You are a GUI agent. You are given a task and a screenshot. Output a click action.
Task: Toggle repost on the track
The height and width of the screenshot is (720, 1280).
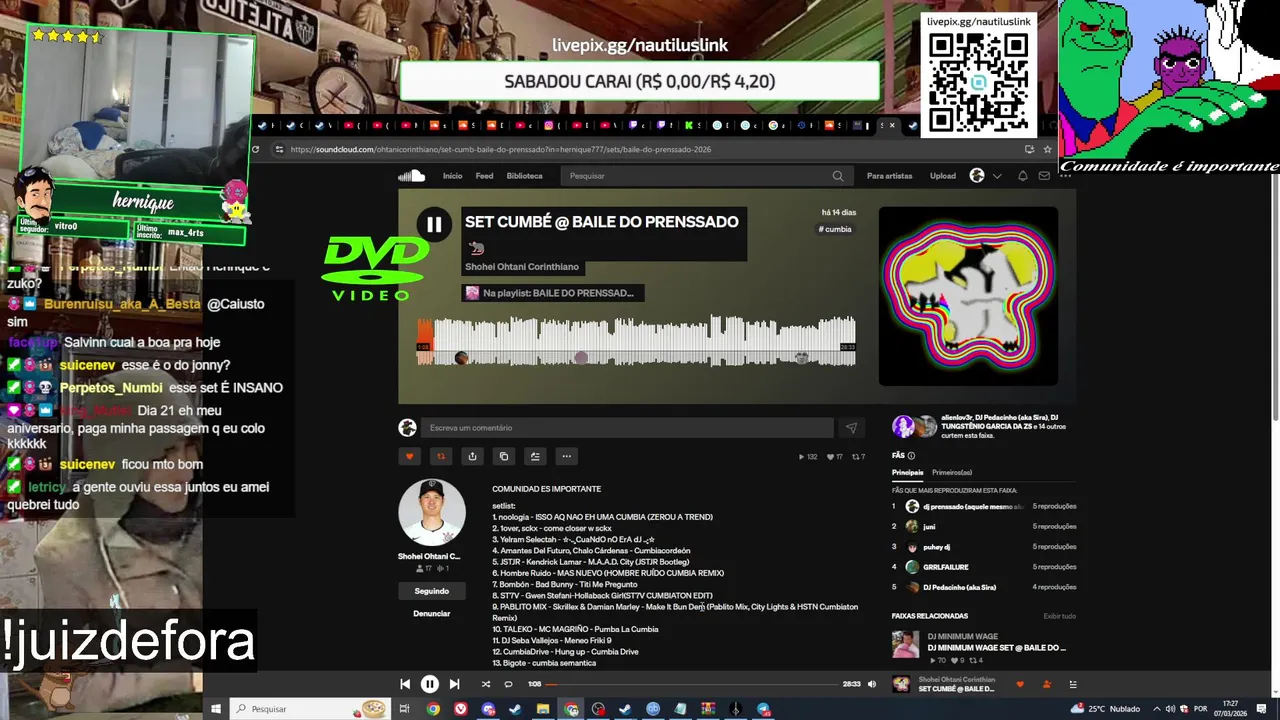pyautogui.click(x=440, y=456)
